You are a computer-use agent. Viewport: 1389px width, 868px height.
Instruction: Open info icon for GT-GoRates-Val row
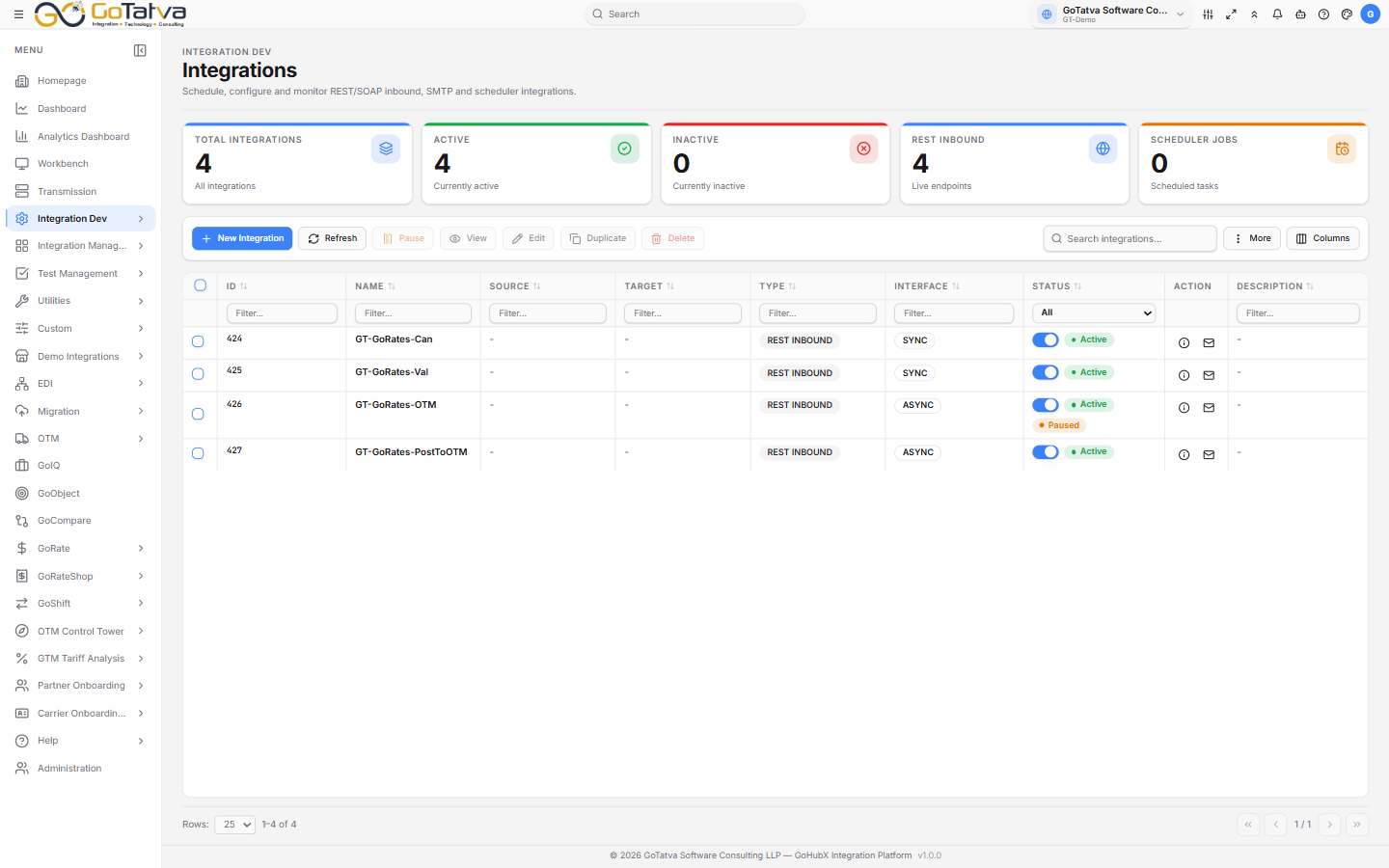(x=1184, y=376)
